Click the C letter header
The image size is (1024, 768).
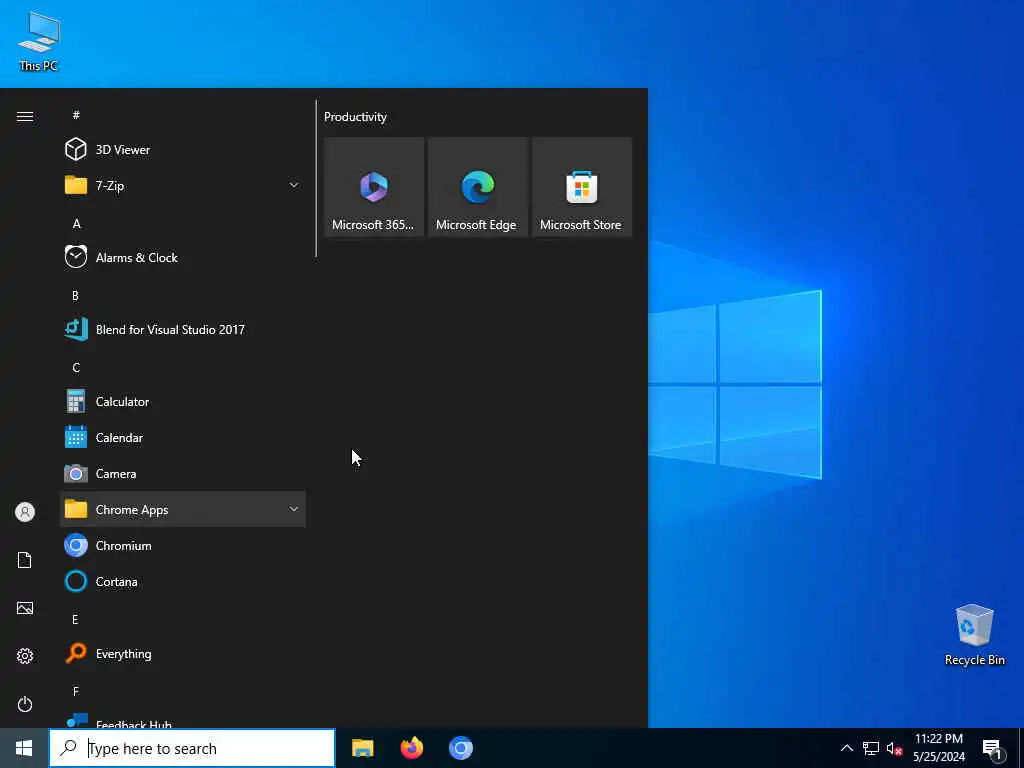pyautogui.click(x=76, y=367)
